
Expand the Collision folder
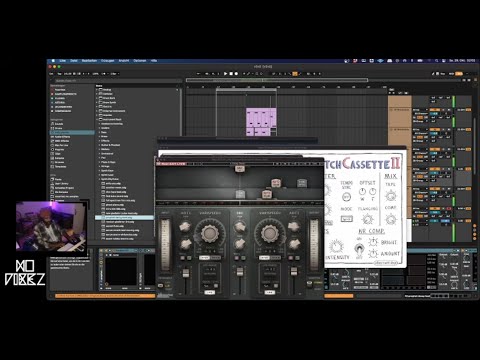tap(97, 94)
